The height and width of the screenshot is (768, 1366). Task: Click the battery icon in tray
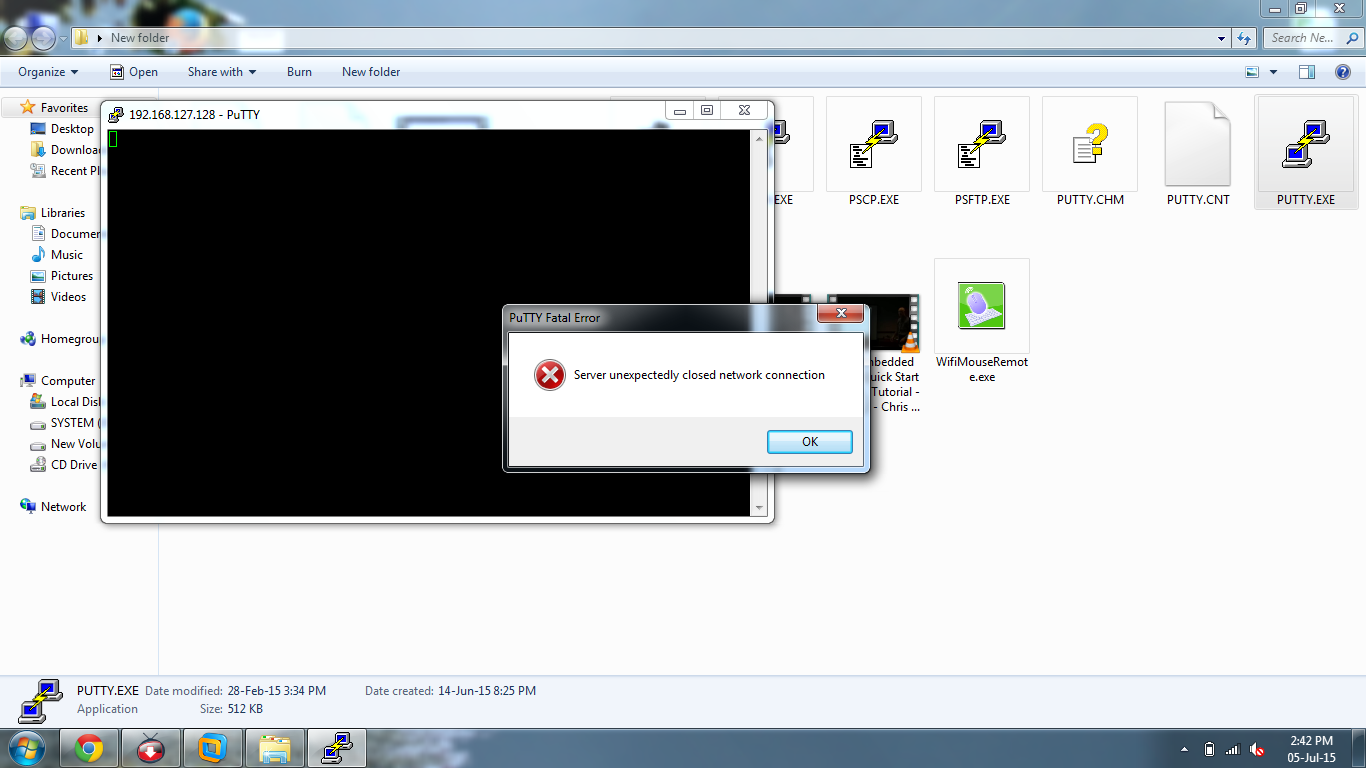(x=1210, y=749)
